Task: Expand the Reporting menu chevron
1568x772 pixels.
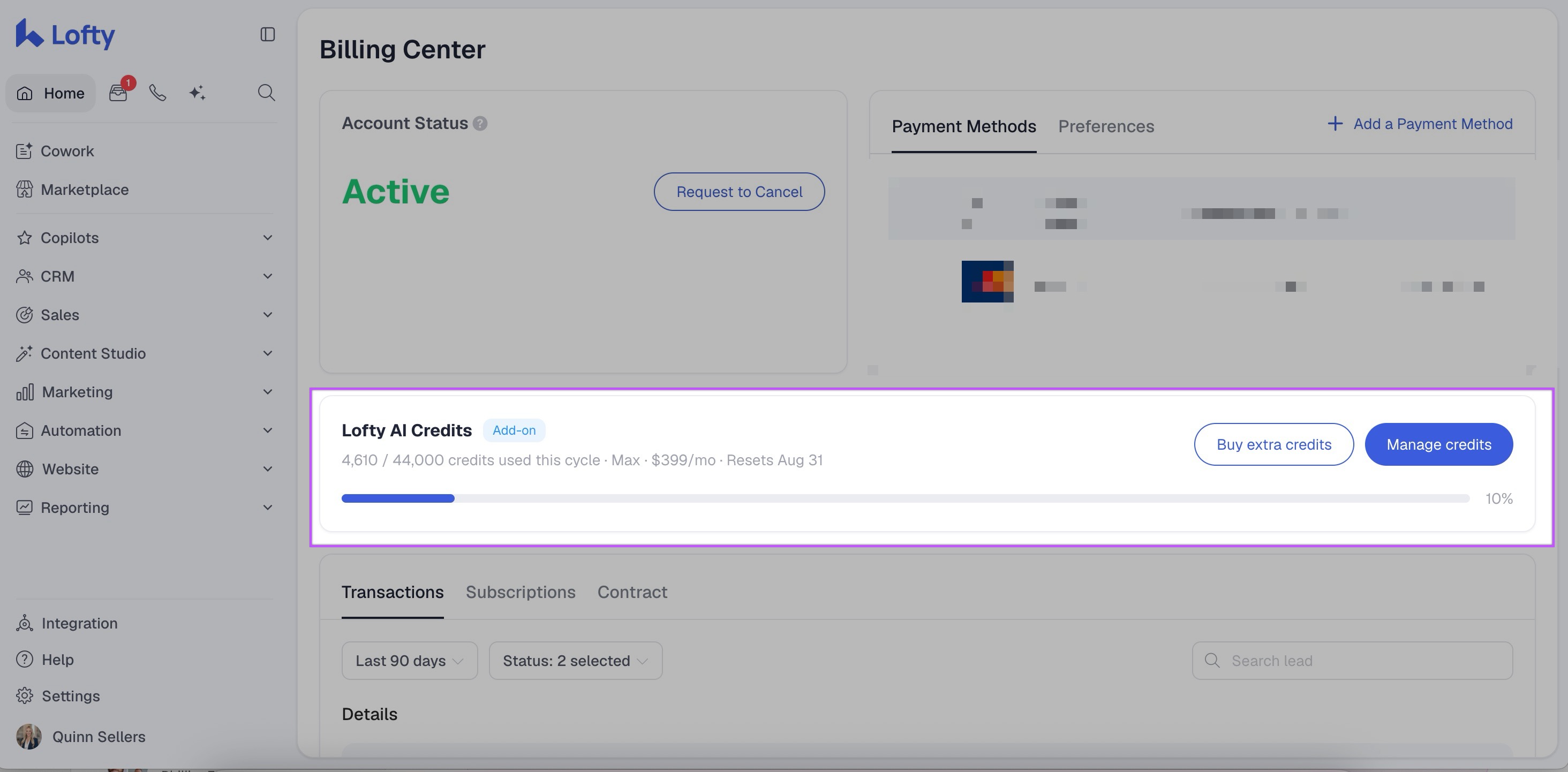Action: click(268, 508)
